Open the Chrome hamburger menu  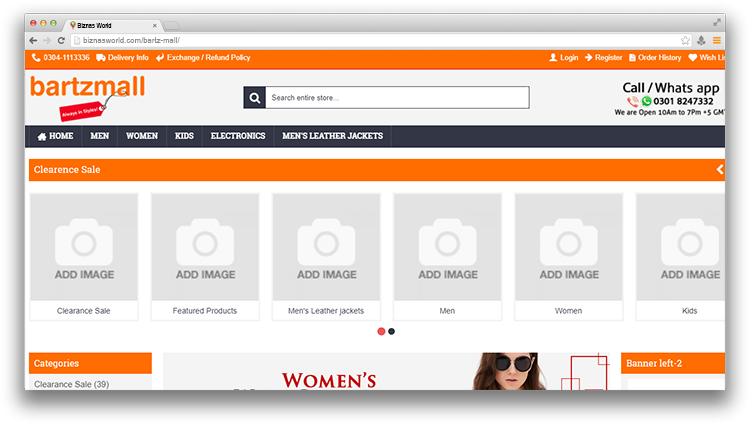[x=717, y=40]
